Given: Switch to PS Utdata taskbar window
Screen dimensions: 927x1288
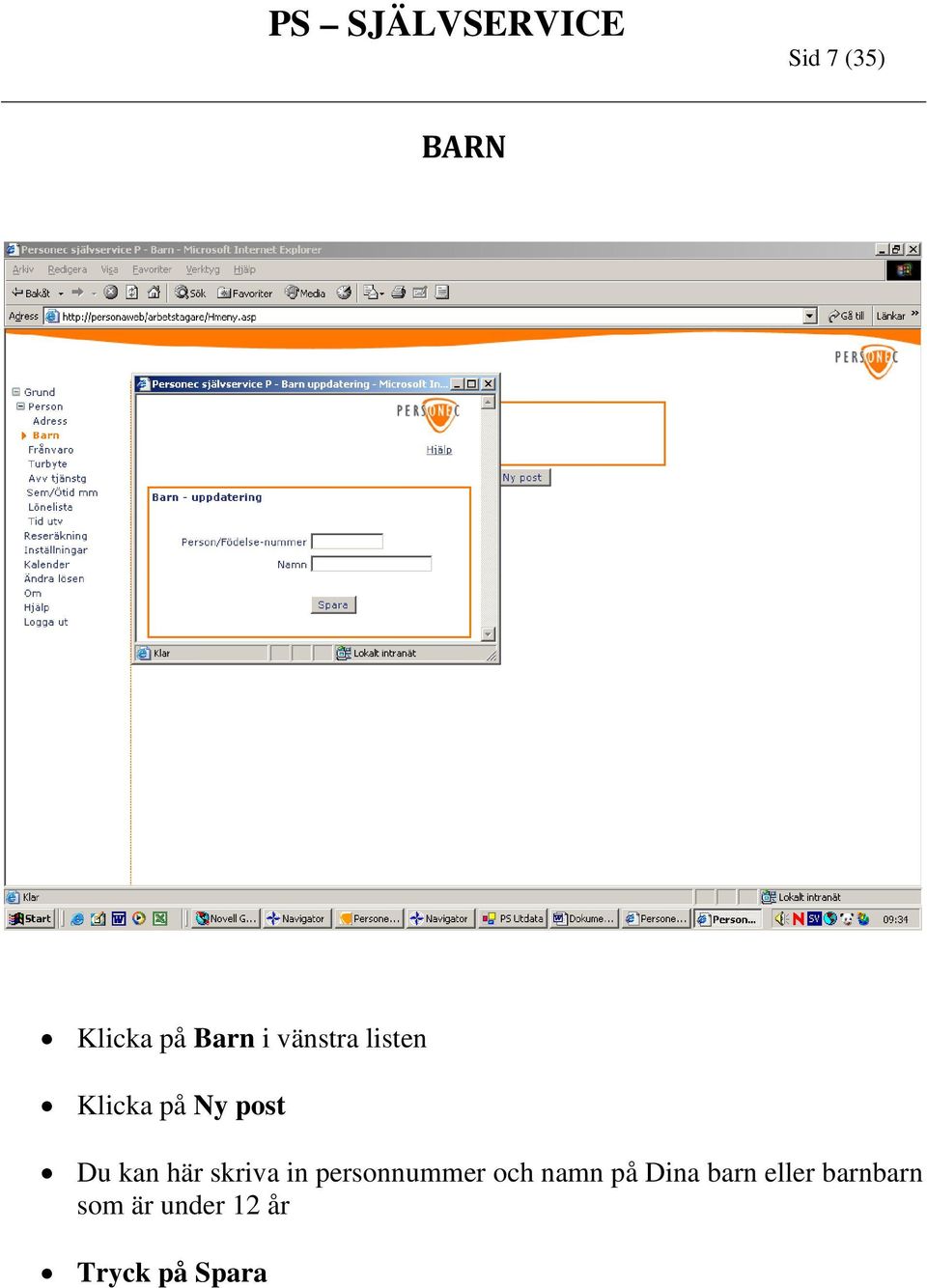Looking at the screenshot, I should click(514, 918).
